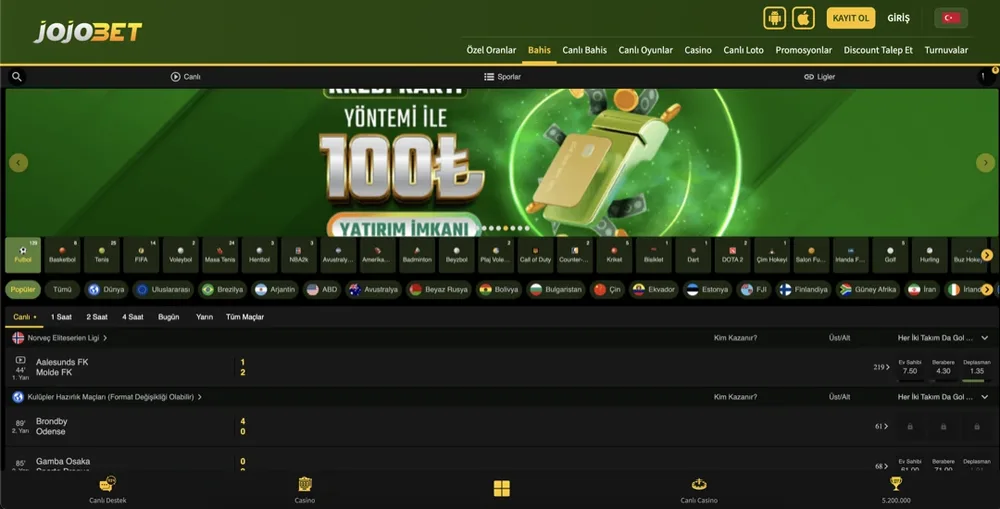The width and height of the screenshot is (1000, 509).
Task: Select the Badminton sport icon
Action: [417, 254]
